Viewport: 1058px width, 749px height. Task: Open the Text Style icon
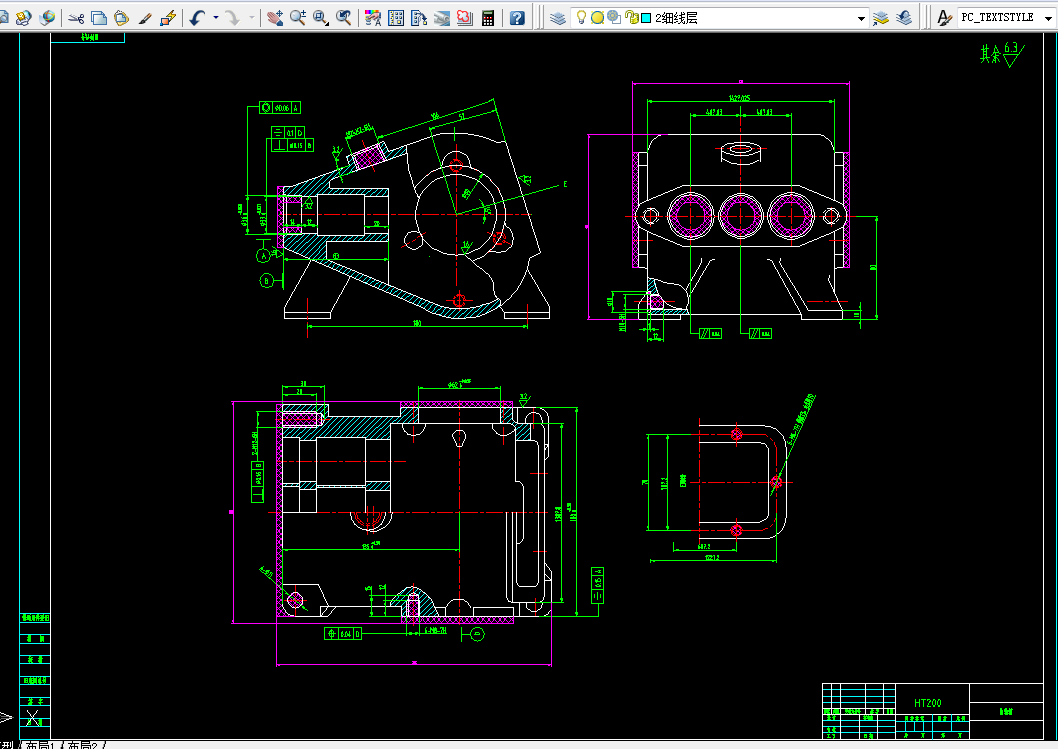[x=945, y=18]
